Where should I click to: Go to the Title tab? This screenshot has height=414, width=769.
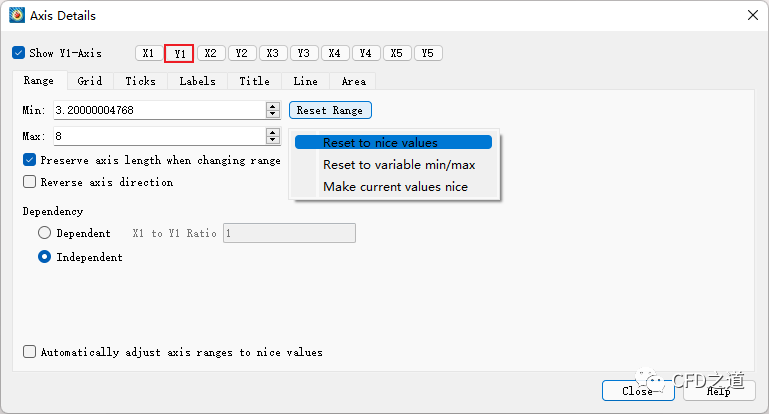click(255, 81)
